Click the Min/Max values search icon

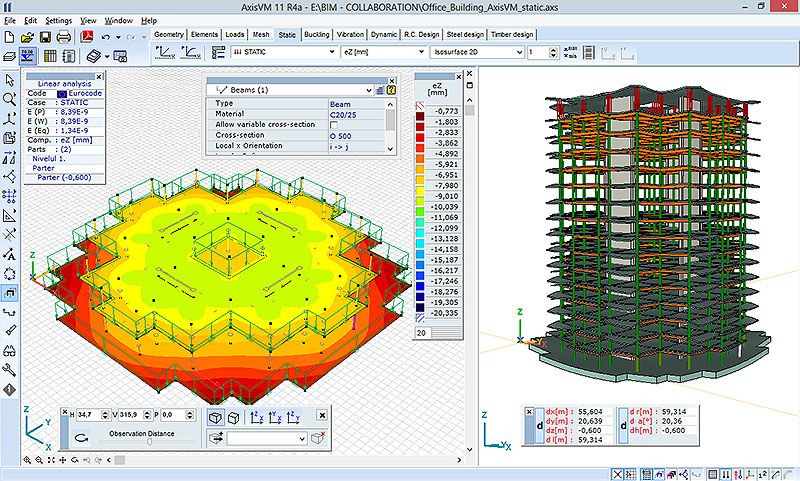(570, 52)
